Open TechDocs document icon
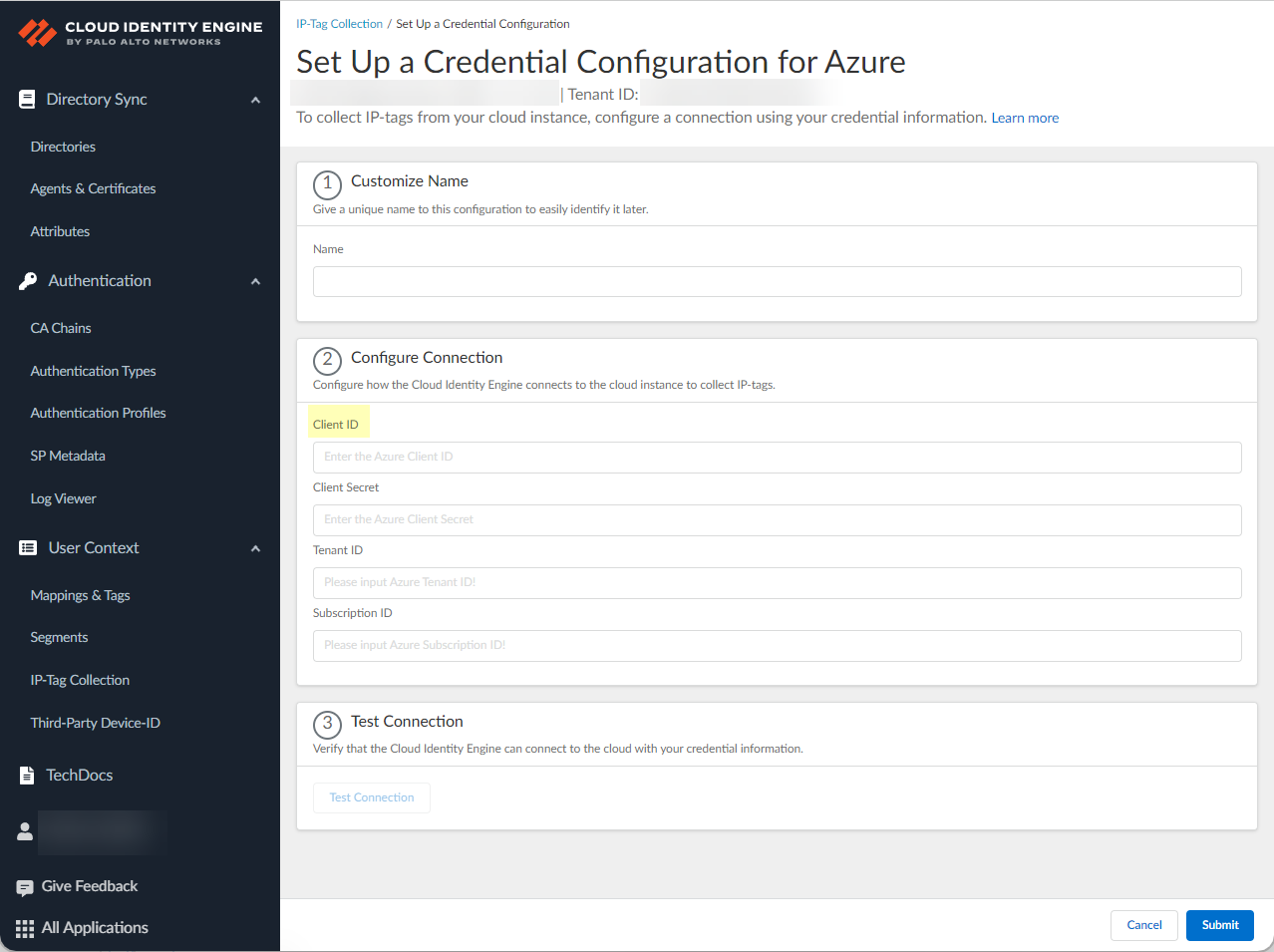 tap(27, 776)
